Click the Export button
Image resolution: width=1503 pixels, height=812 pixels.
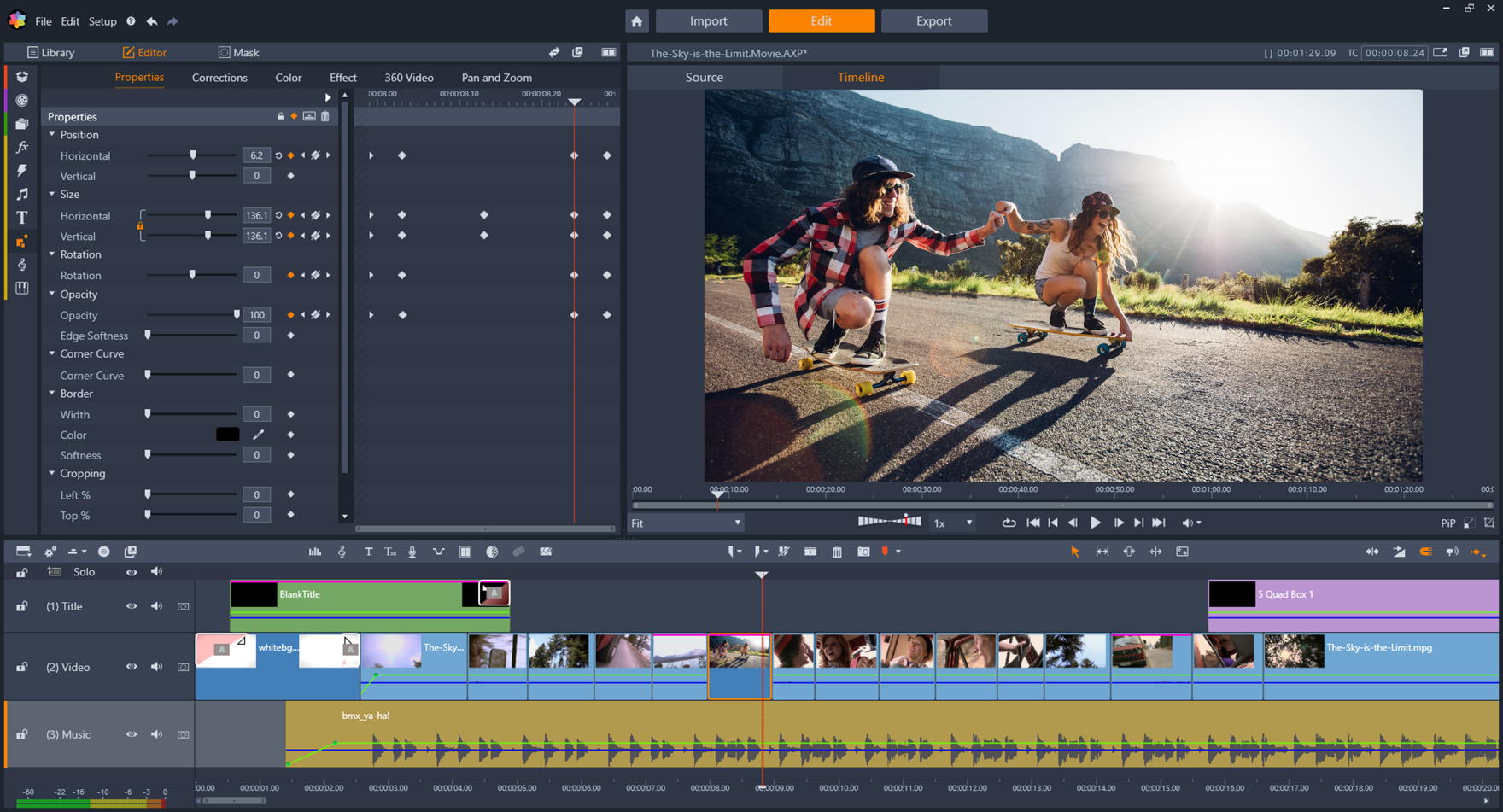tap(933, 21)
